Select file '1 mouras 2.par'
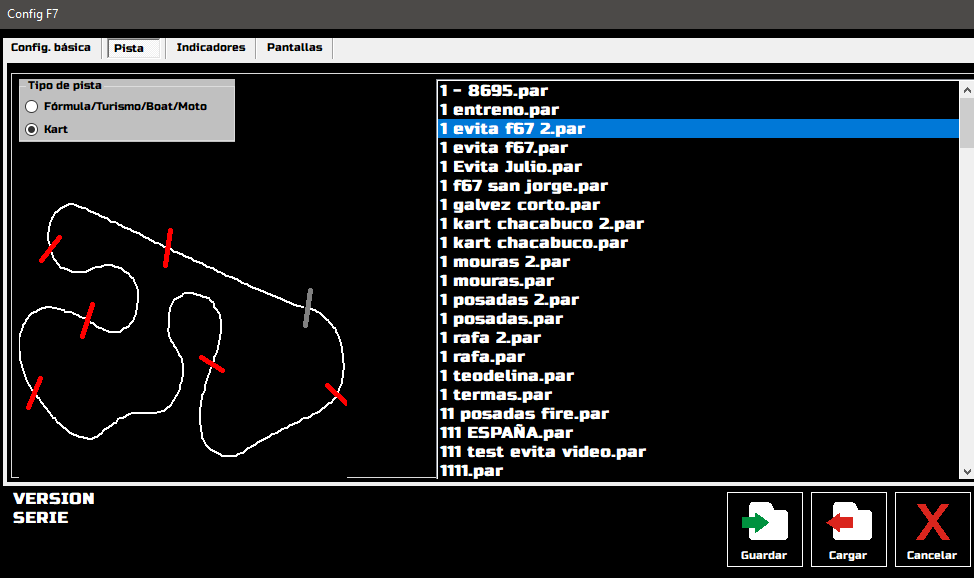The height and width of the screenshot is (578, 974). click(x=699, y=262)
